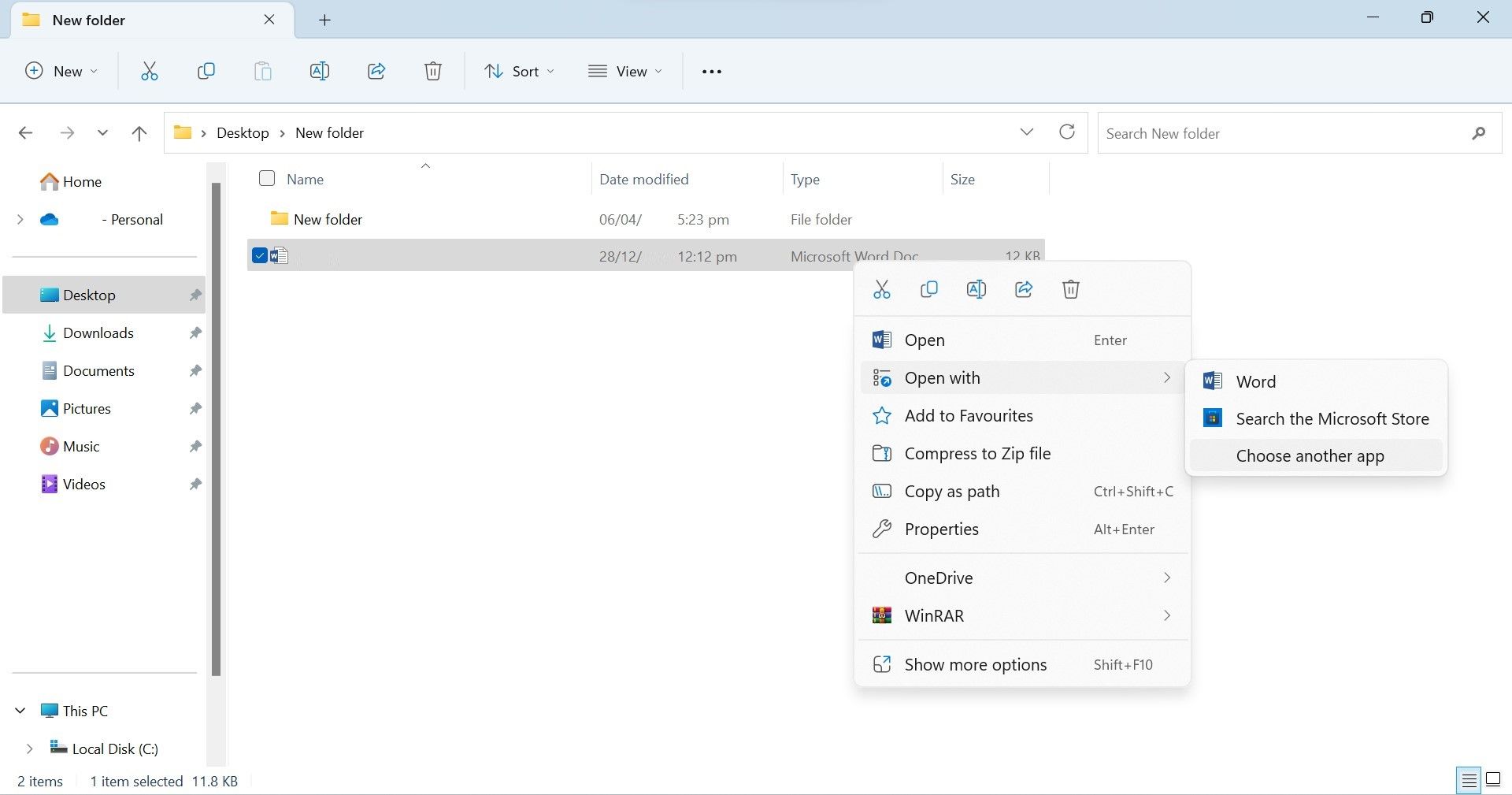Screen dimensions: 1512x795
Task: Click Desktop in the address breadcrumb
Action: click(x=243, y=133)
